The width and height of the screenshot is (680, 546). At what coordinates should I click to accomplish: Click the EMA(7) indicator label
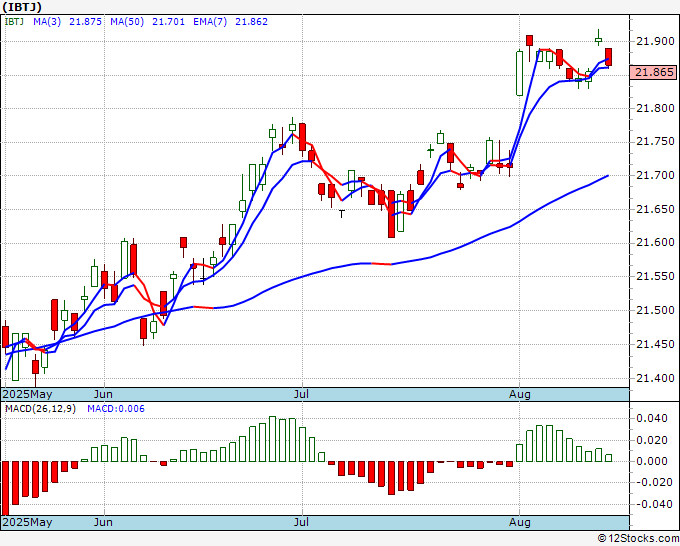(210, 22)
